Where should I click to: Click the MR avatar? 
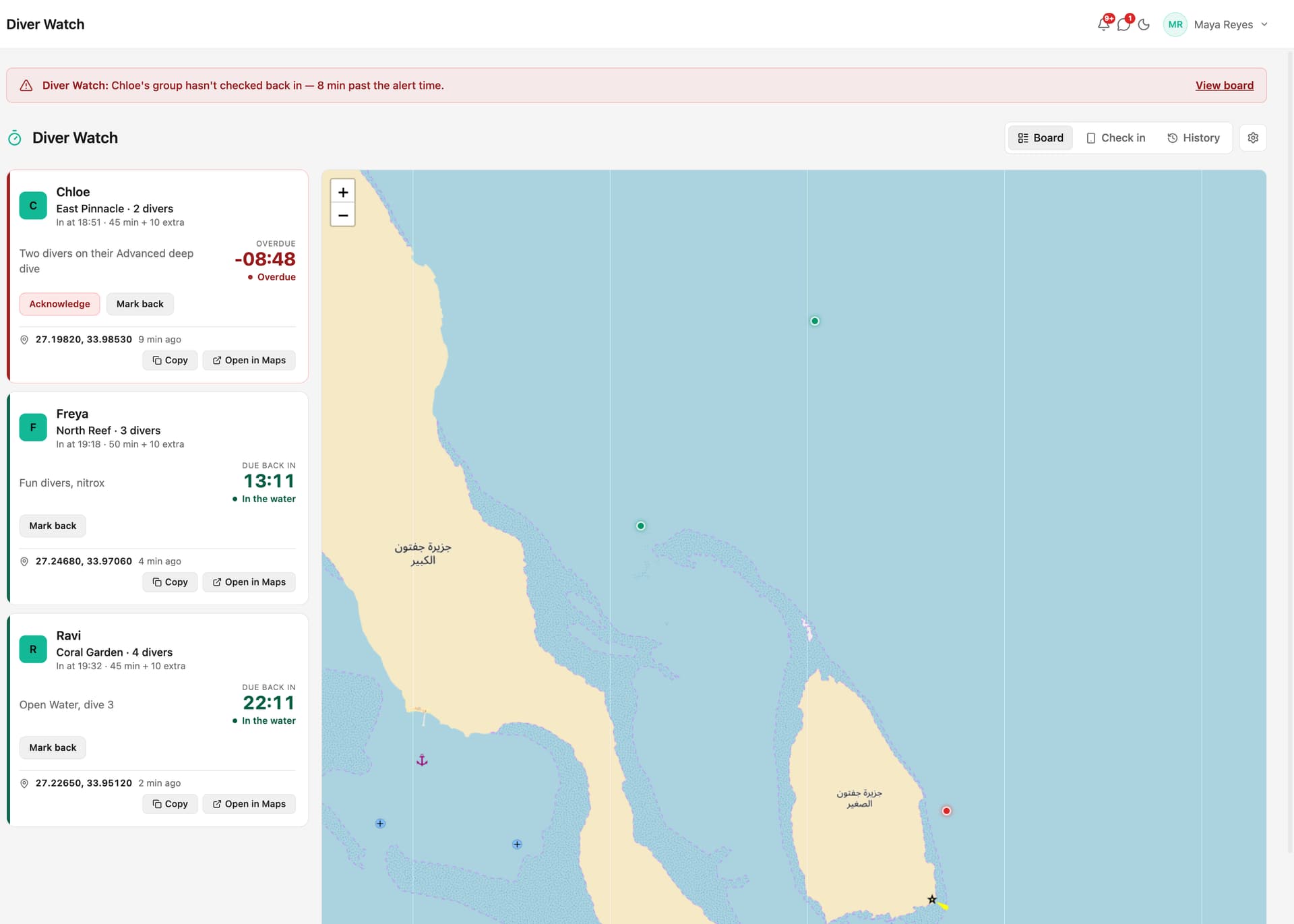1175,24
